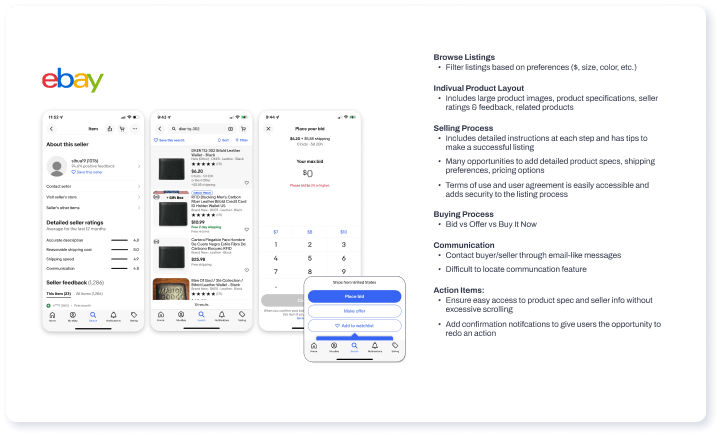Click the Action Items: heading

tap(459, 291)
